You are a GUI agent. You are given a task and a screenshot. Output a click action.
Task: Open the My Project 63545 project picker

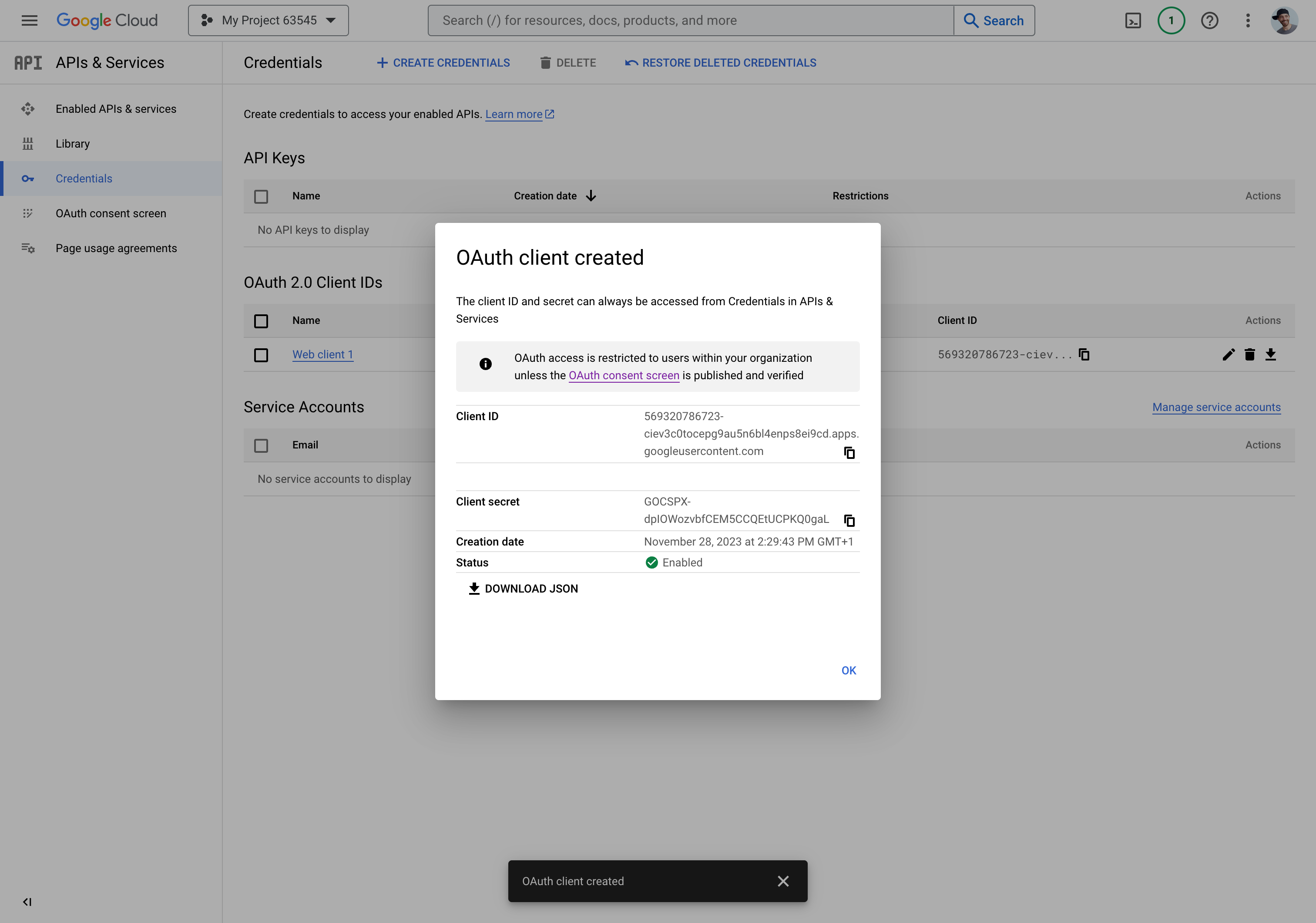268,20
